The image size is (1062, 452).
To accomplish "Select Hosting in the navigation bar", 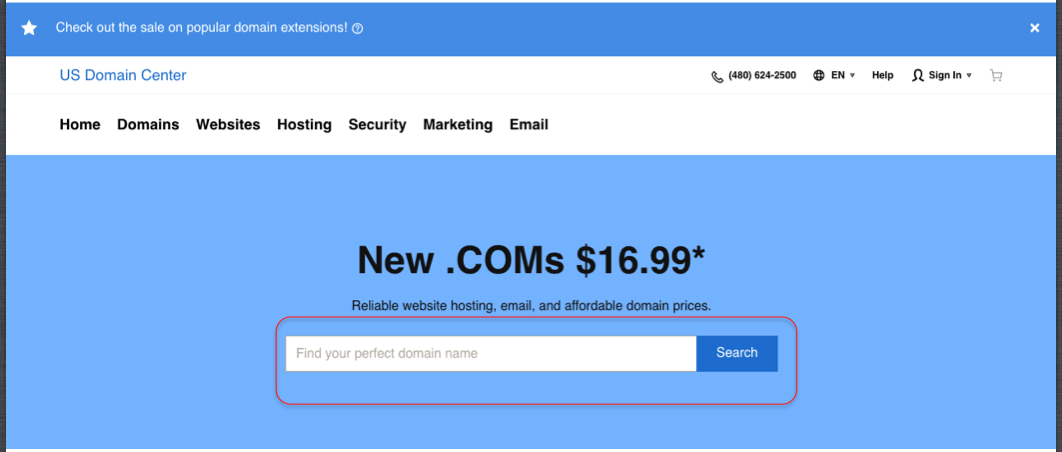I will pos(304,125).
